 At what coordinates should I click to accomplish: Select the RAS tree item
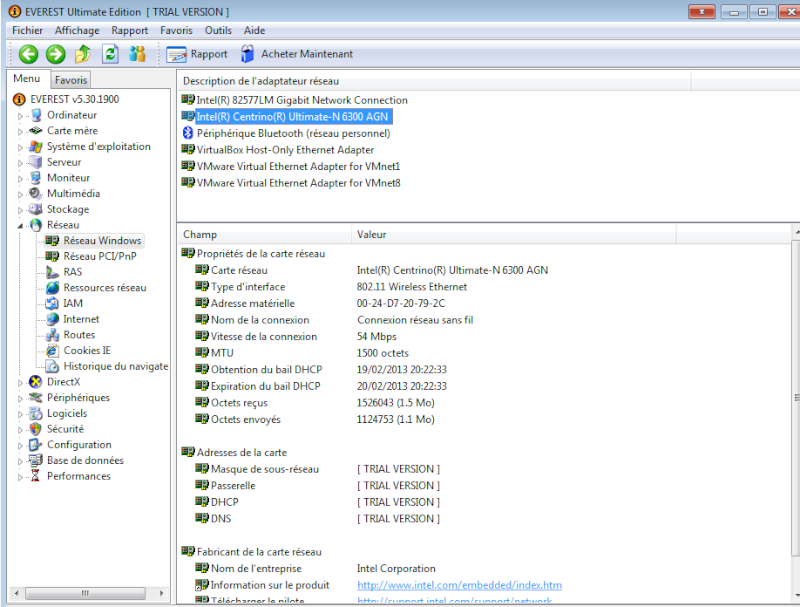(73, 272)
